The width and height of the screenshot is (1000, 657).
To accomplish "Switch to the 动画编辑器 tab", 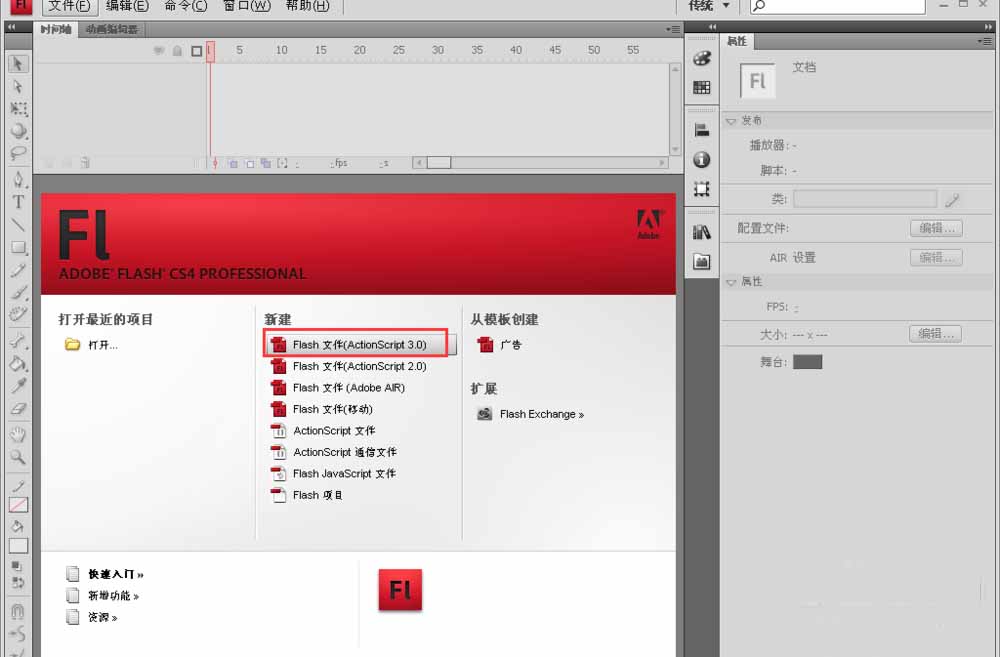I will (112, 29).
